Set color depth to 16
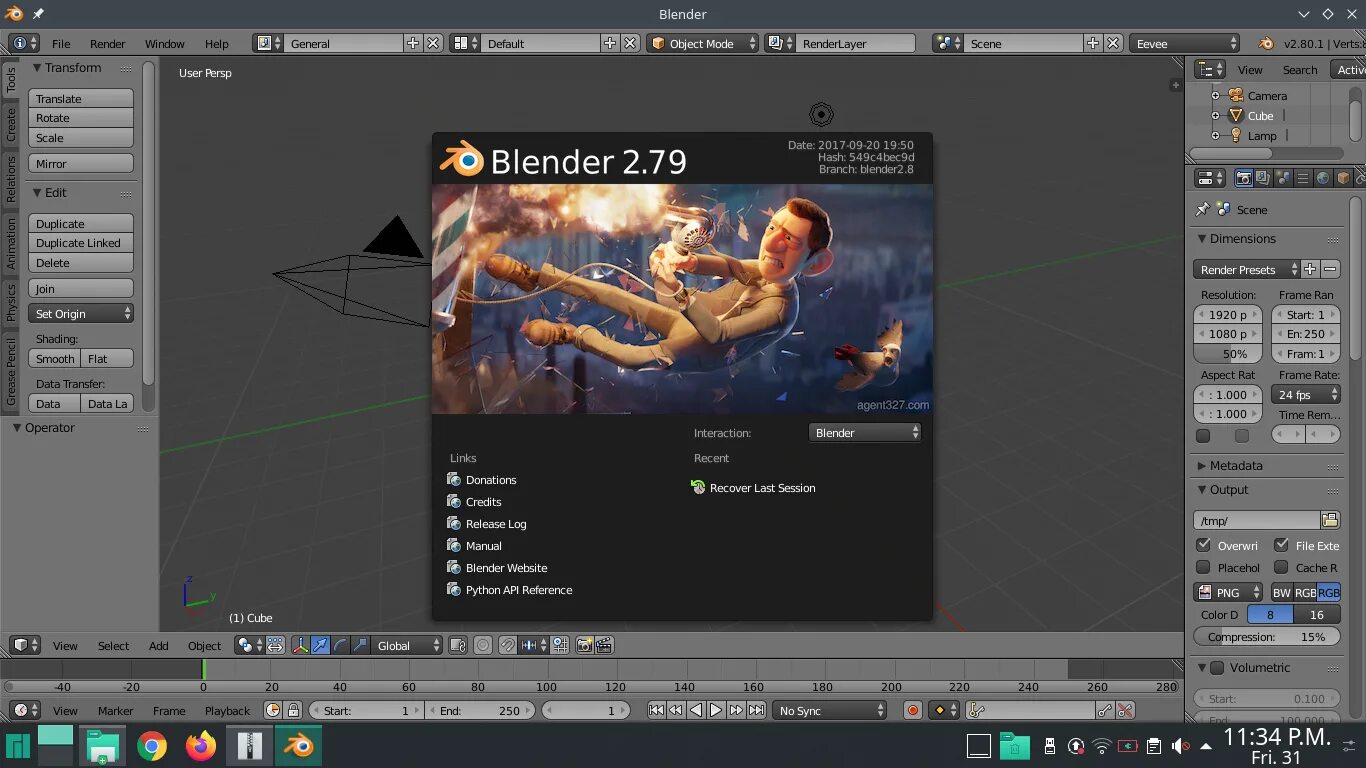 coord(1316,614)
